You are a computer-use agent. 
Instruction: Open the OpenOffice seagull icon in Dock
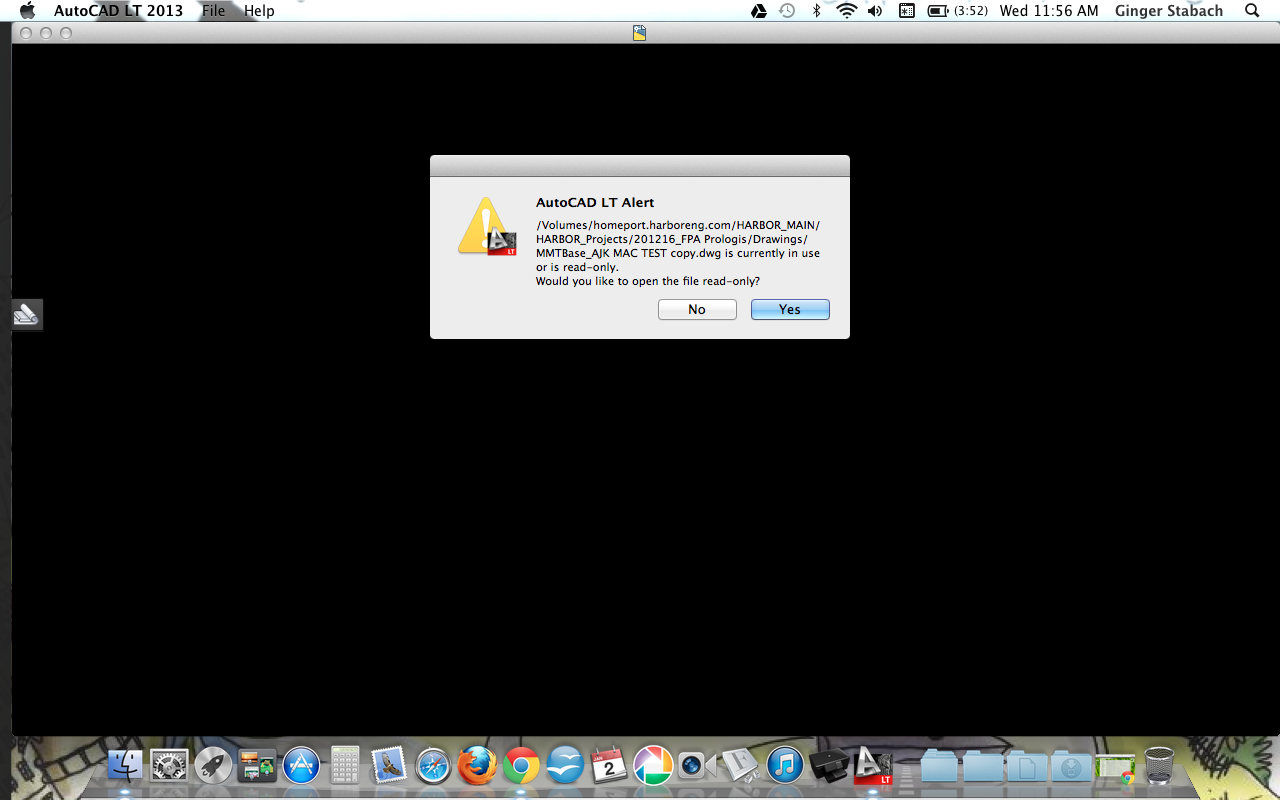click(565, 766)
